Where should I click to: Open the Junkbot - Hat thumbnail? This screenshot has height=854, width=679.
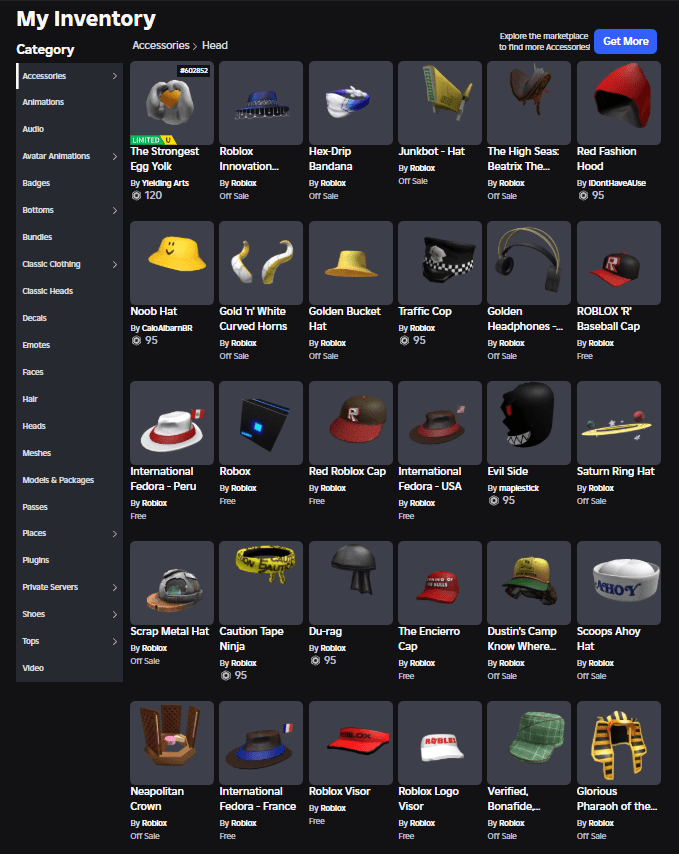tap(440, 103)
